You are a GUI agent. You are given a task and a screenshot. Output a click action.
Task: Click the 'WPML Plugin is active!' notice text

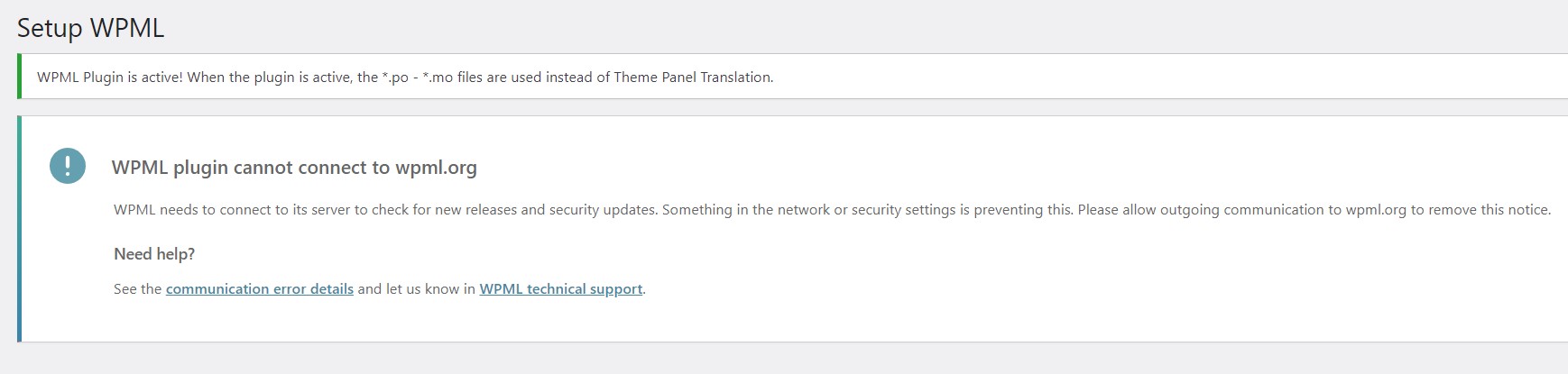pos(110,78)
